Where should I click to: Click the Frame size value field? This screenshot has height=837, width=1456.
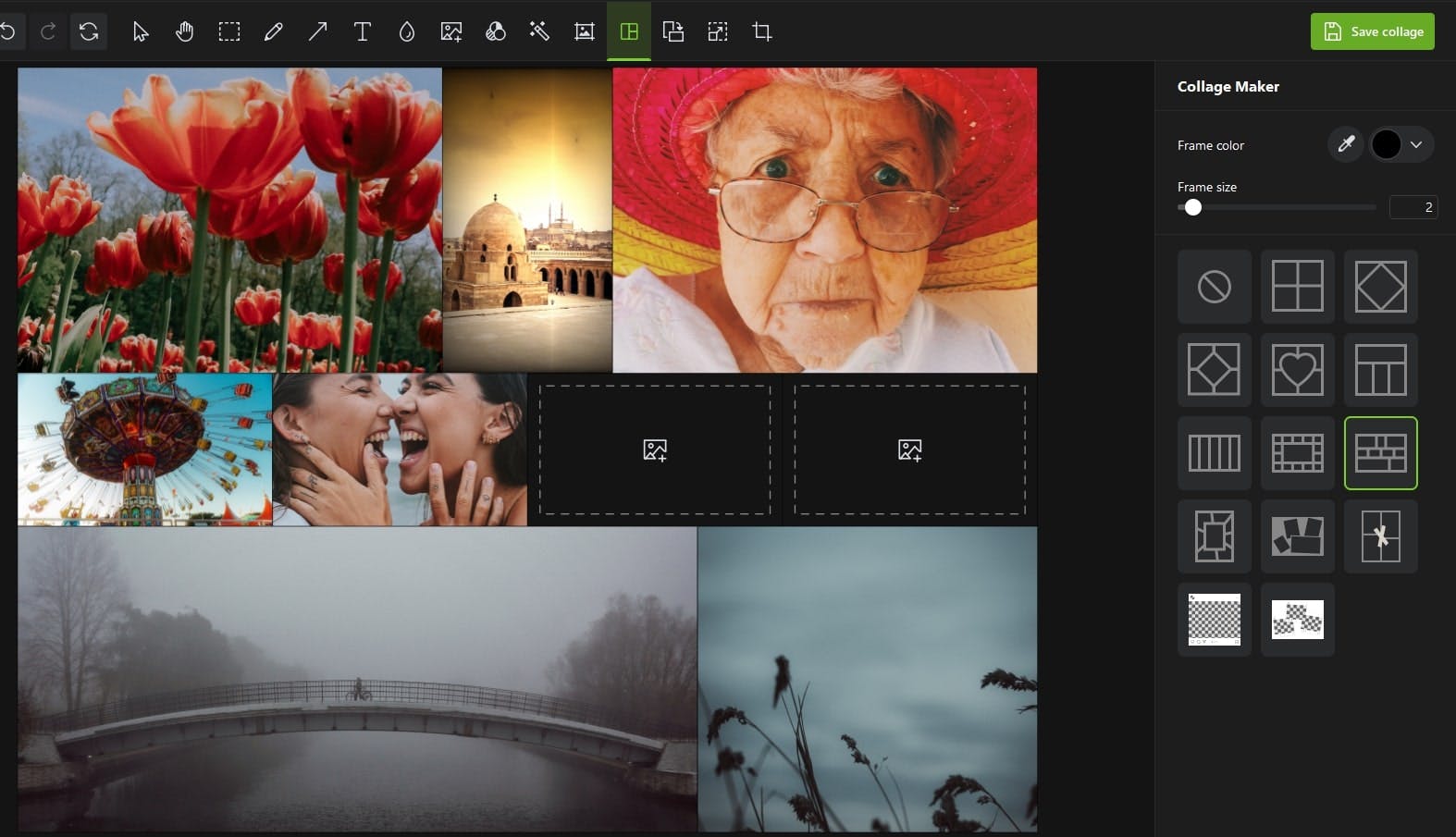click(x=1413, y=207)
